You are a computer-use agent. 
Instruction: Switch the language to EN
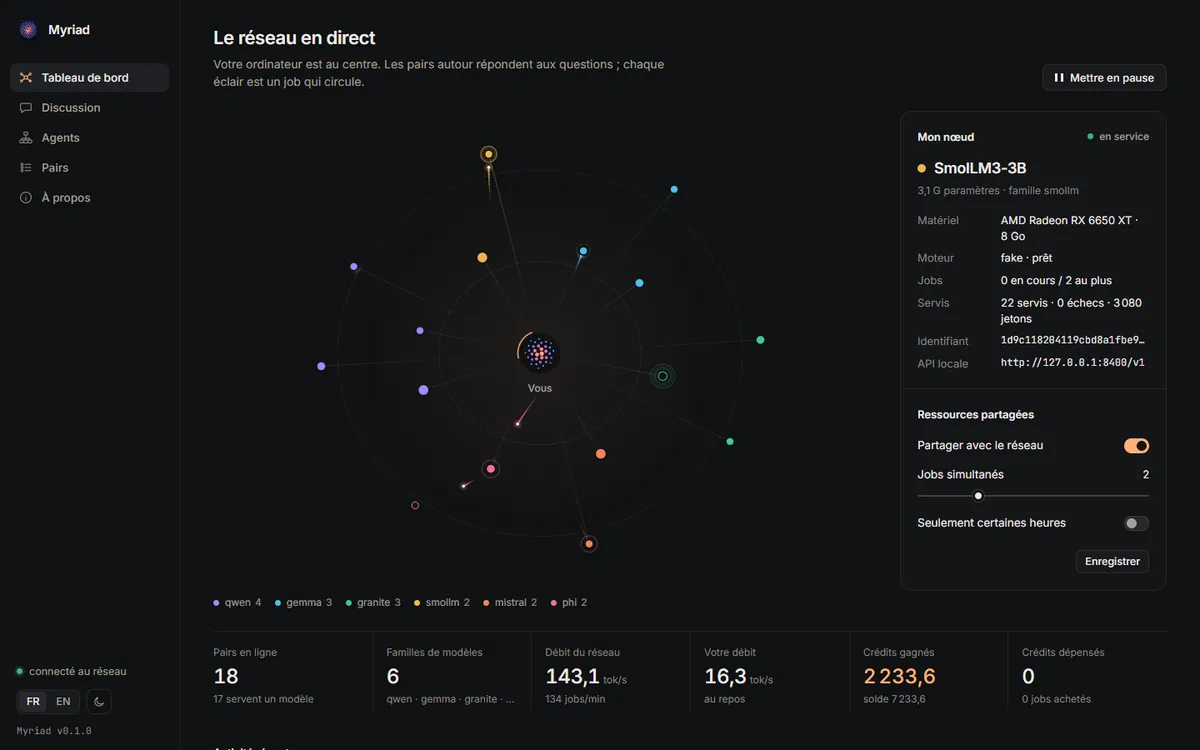coord(63,702)
